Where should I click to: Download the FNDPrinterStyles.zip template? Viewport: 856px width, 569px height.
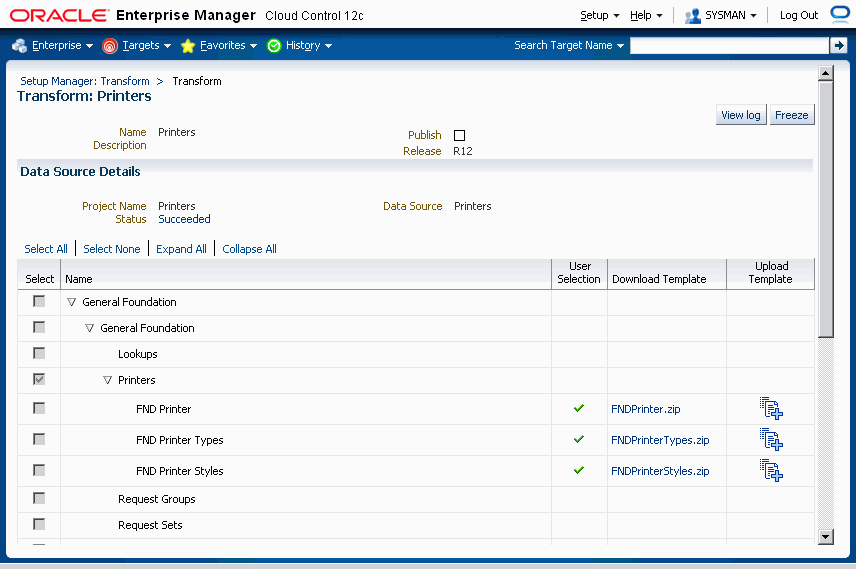[x=660, y=471]
